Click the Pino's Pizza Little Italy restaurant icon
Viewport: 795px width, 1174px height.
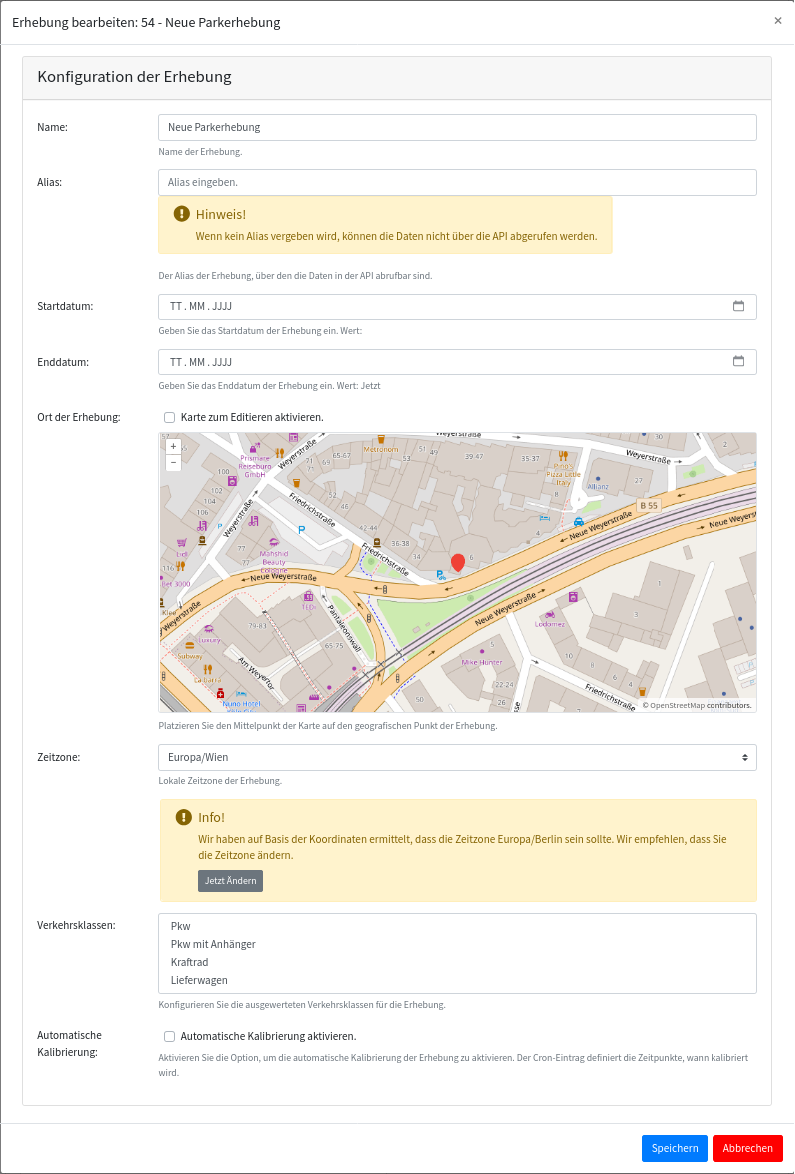coord(563,455)
